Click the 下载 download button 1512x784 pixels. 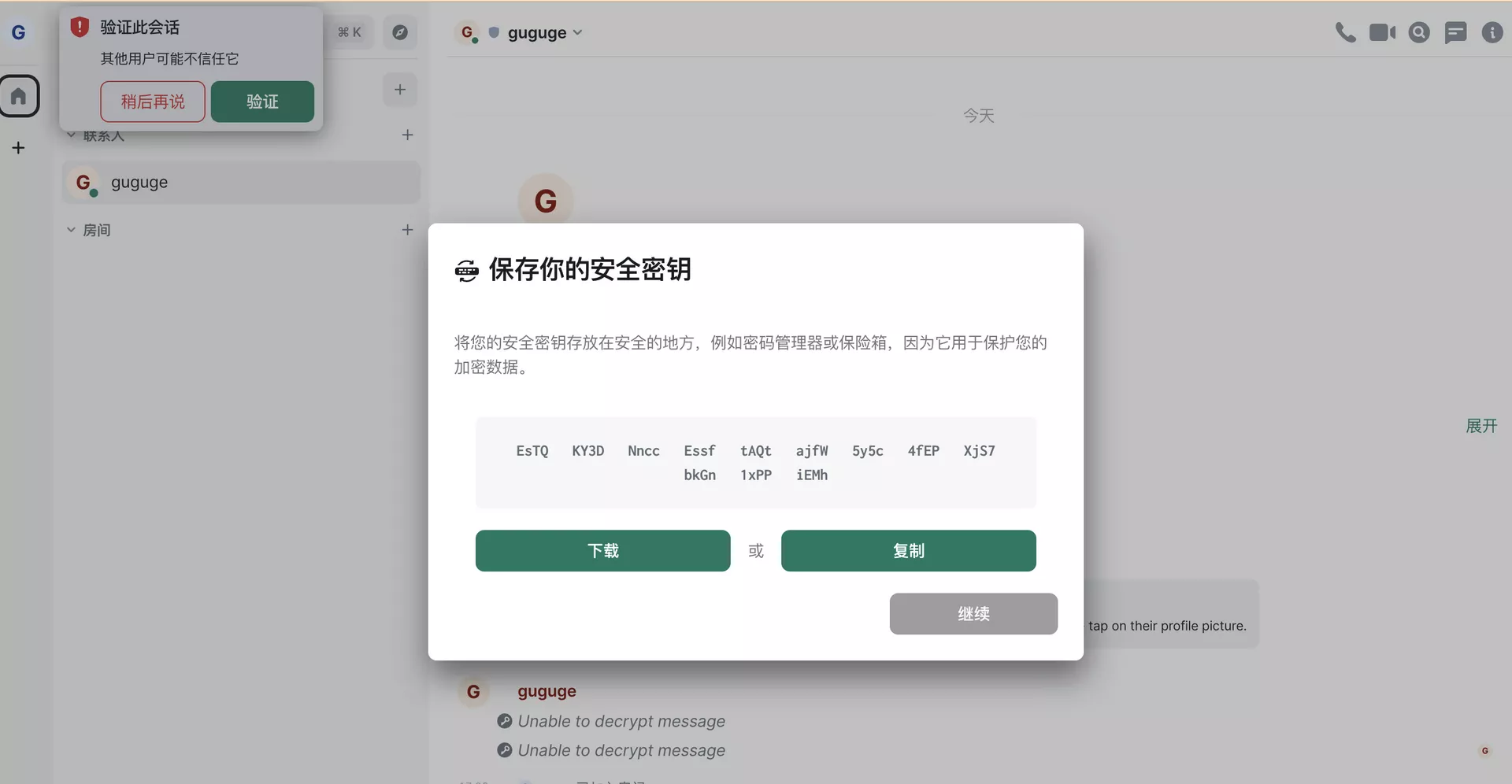click(x=602, y=551)
